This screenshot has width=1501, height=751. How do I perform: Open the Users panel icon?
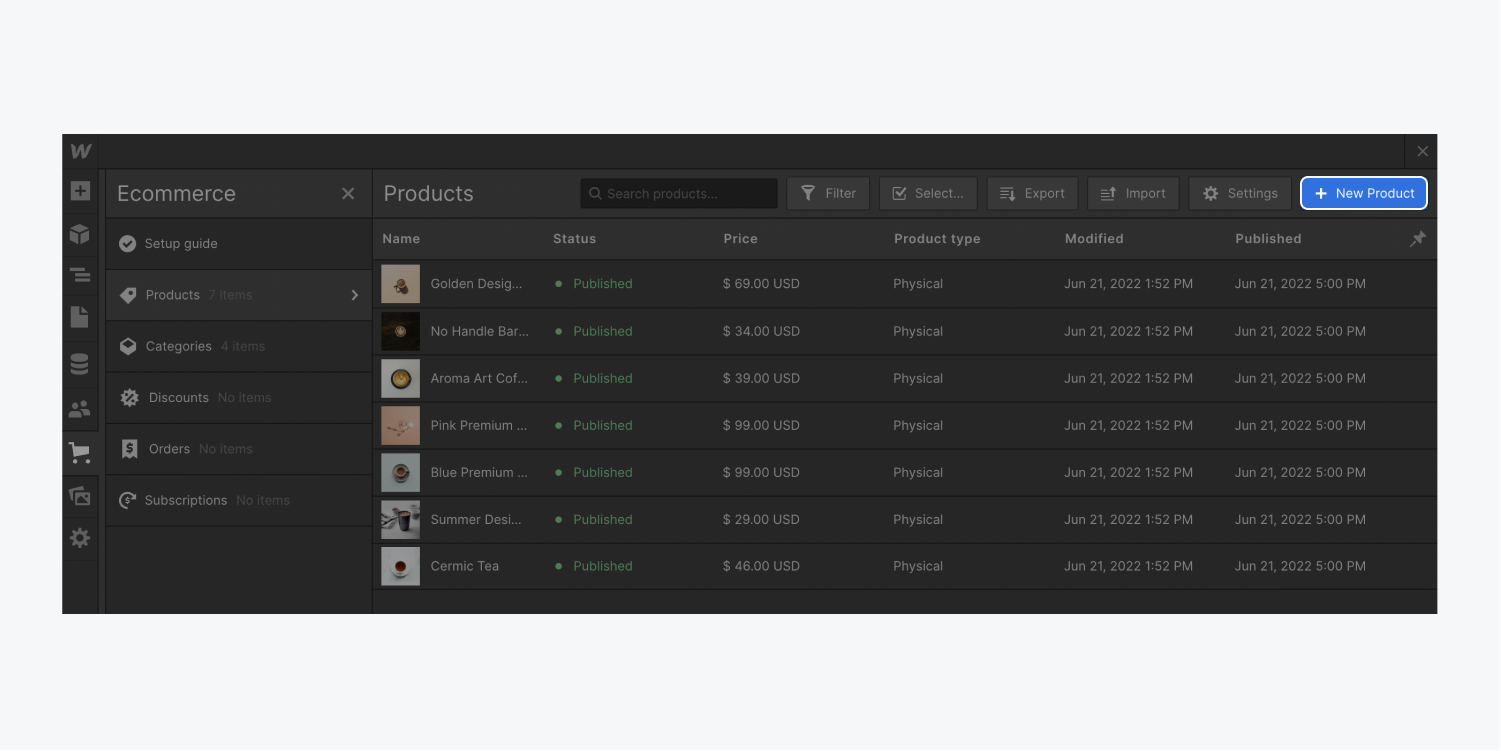(x=80, y=409)
